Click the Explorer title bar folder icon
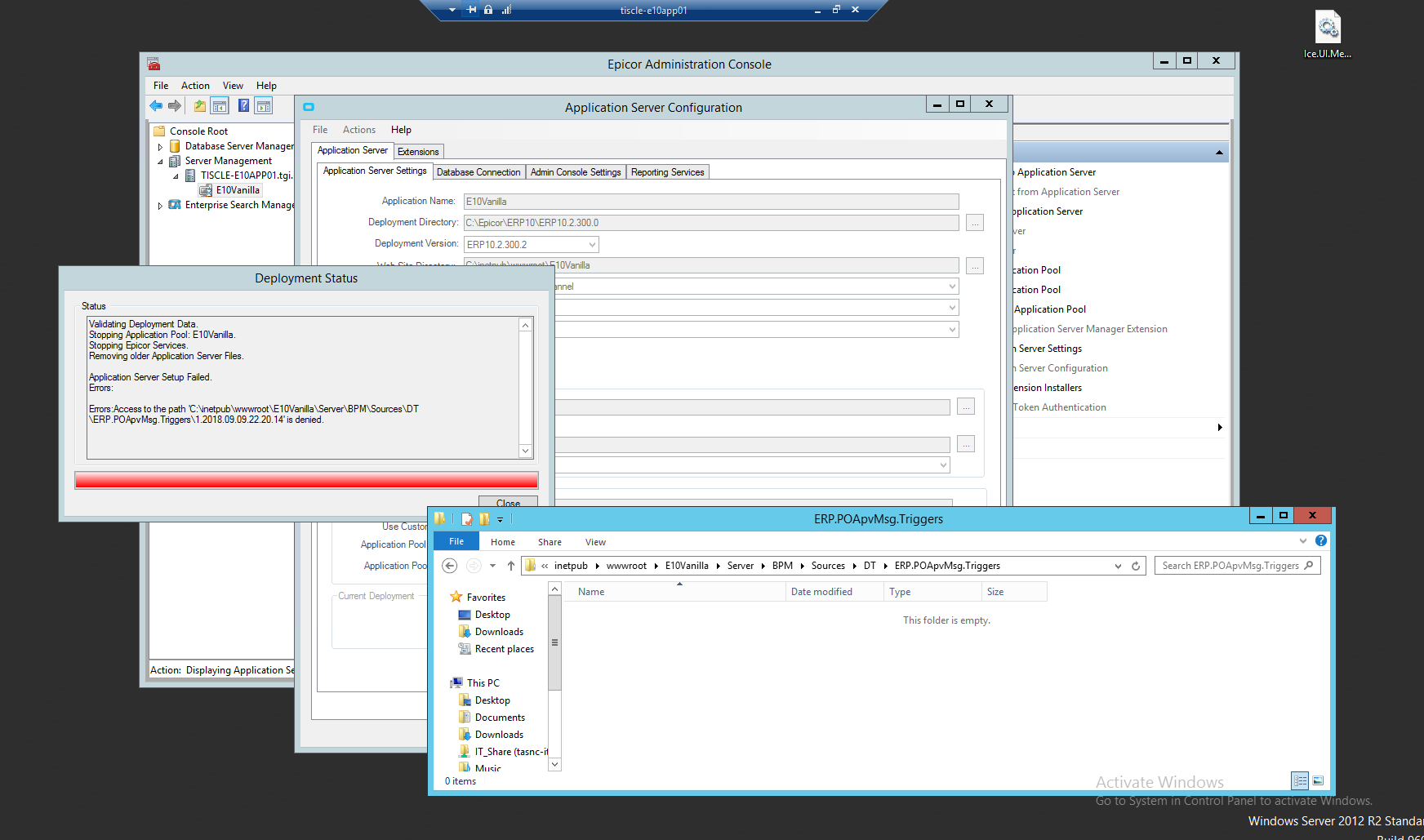 point(440,518)
